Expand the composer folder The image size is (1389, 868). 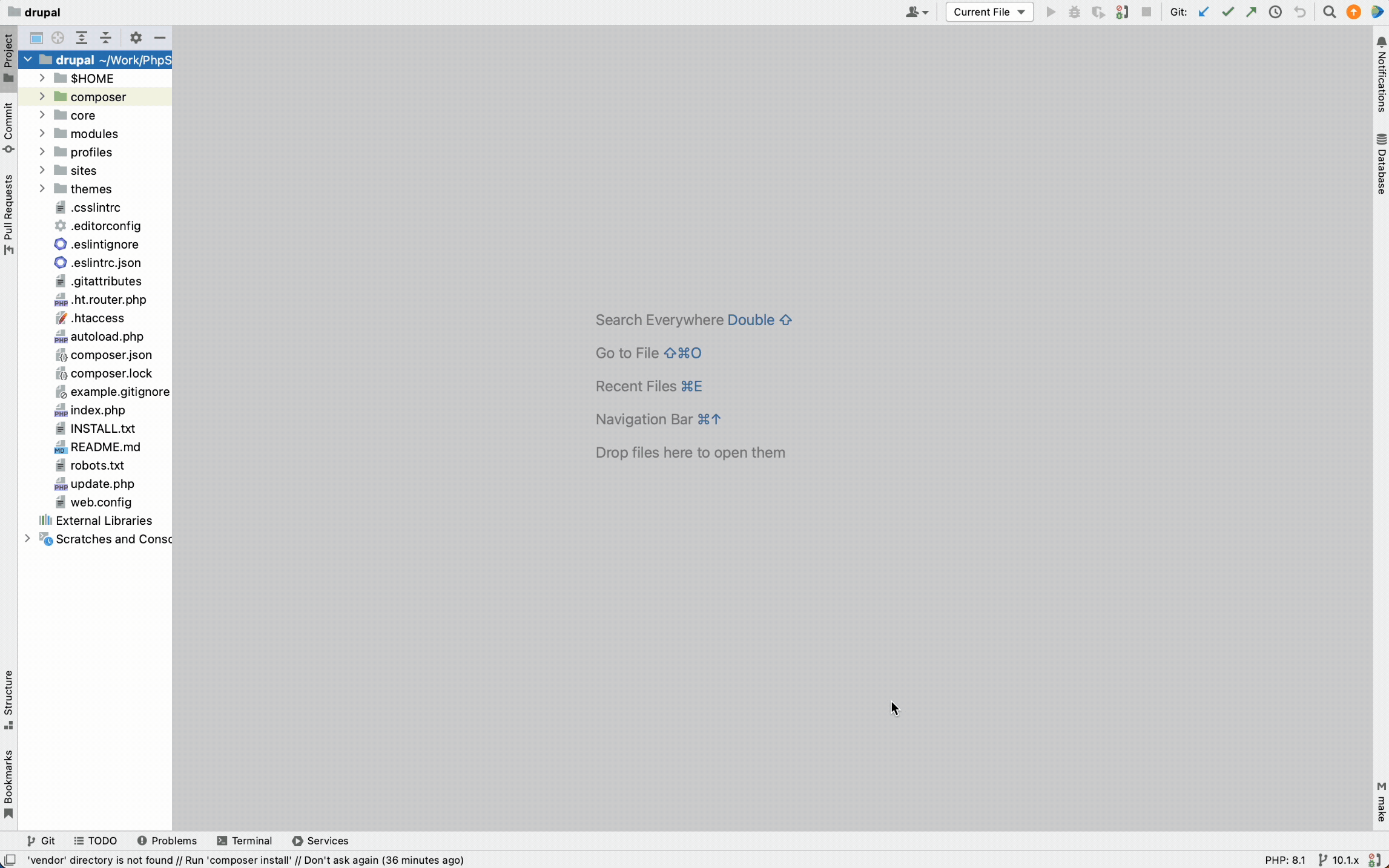[x=42, y=97]
